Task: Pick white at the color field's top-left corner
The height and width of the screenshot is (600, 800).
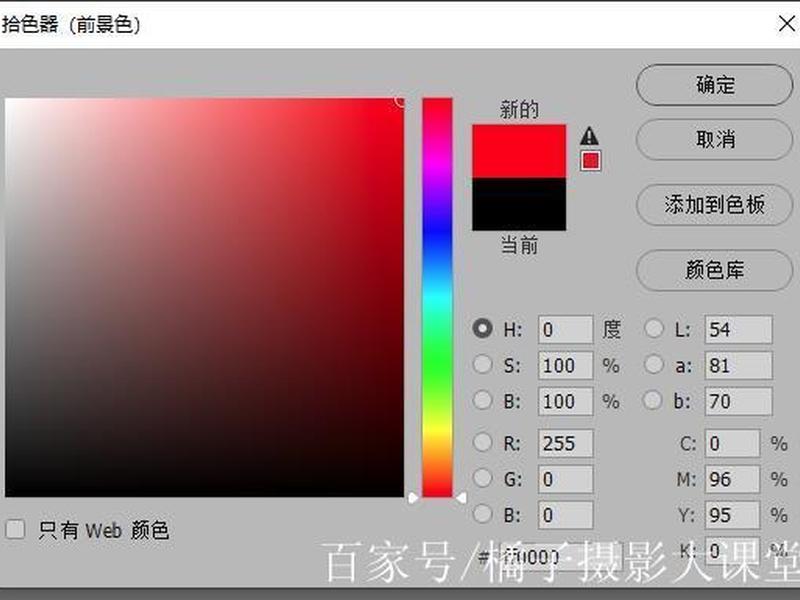Action: 7,101
